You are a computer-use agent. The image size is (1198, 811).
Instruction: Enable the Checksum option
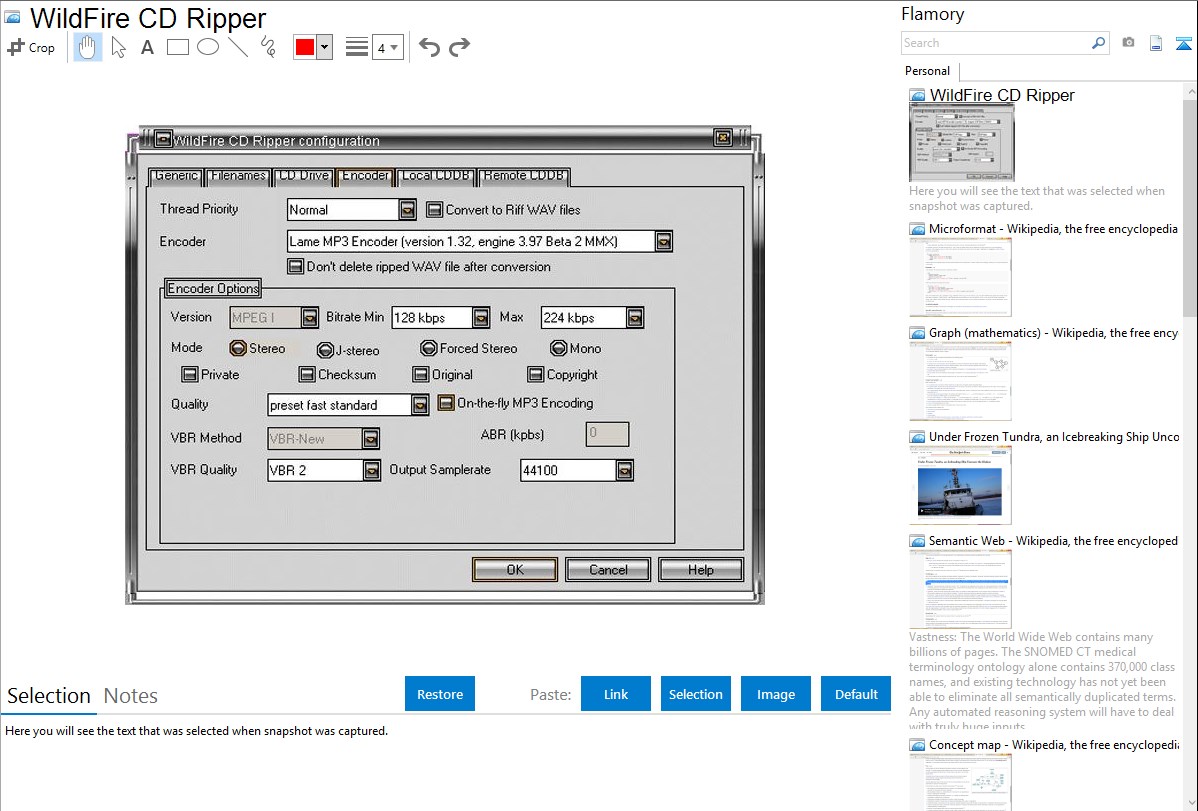click(x=306, y=375)
